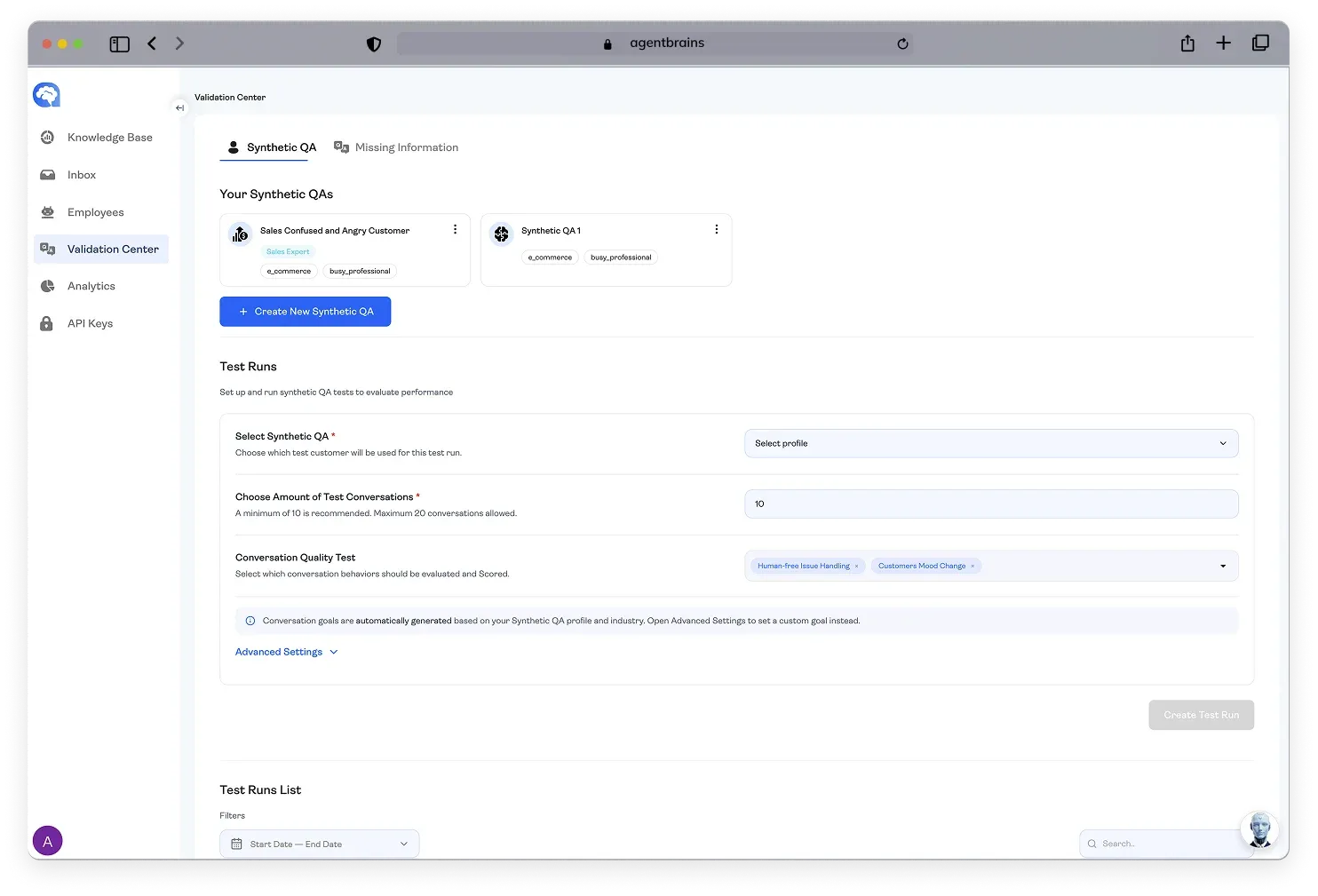Image resolution: width=1318 pixels, height=896 pixels.
Task: Open three-dot menu on Sales Confused card
Action: click(455, 230)
